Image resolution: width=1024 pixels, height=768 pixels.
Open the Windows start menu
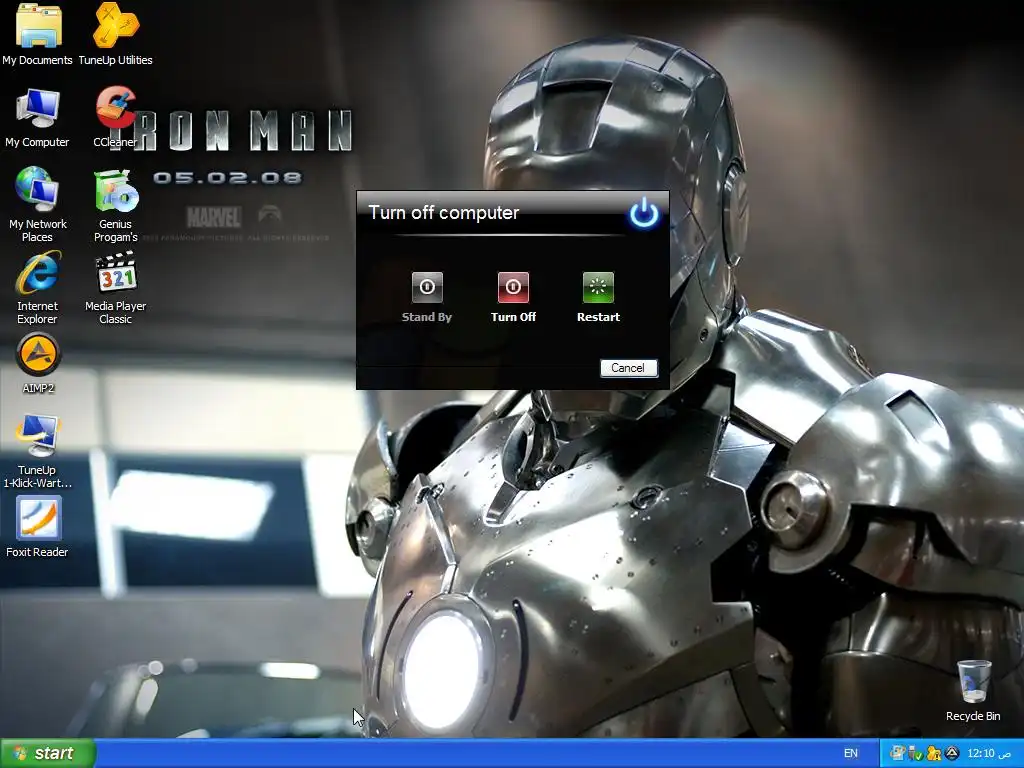click(48, 753)
